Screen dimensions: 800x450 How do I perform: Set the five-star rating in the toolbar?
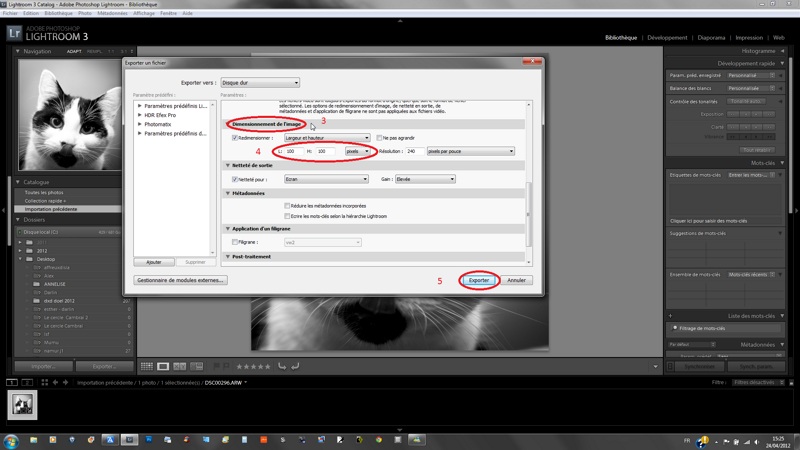coord(267,366)
